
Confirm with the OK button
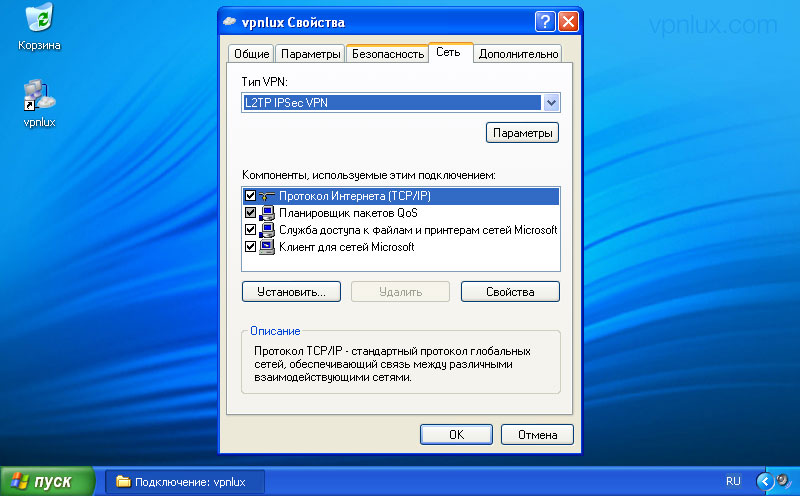(457, 435)
